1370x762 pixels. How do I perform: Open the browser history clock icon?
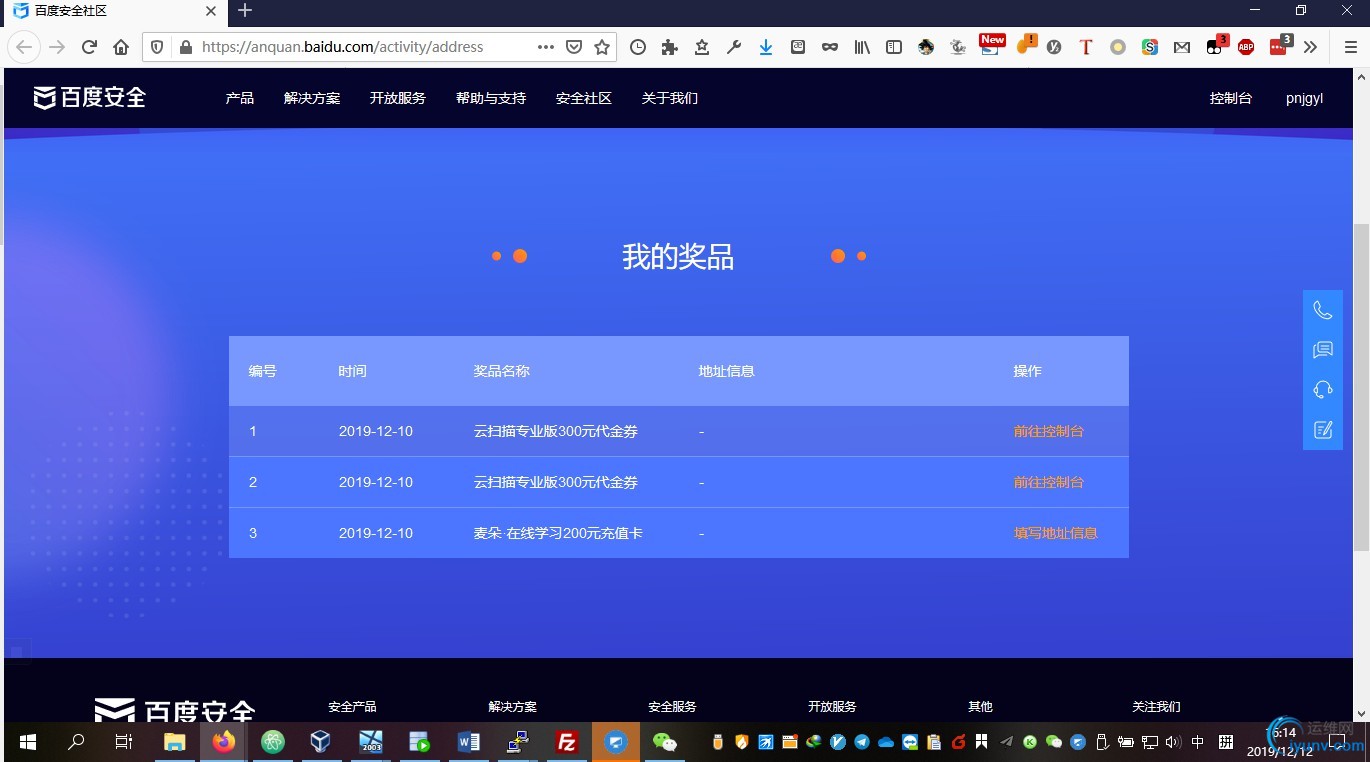pyautogui.click(x=637, y=47)
